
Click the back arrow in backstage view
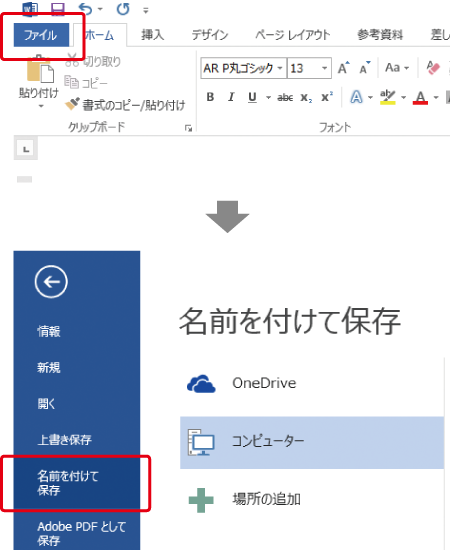pyautogui.click(x=51, y=282)
